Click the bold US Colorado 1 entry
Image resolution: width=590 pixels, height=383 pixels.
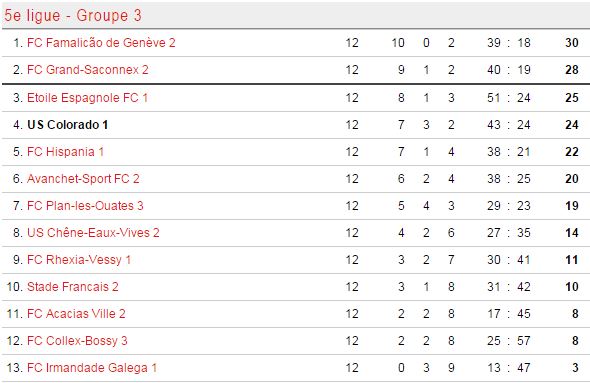(x=68, y=125)
